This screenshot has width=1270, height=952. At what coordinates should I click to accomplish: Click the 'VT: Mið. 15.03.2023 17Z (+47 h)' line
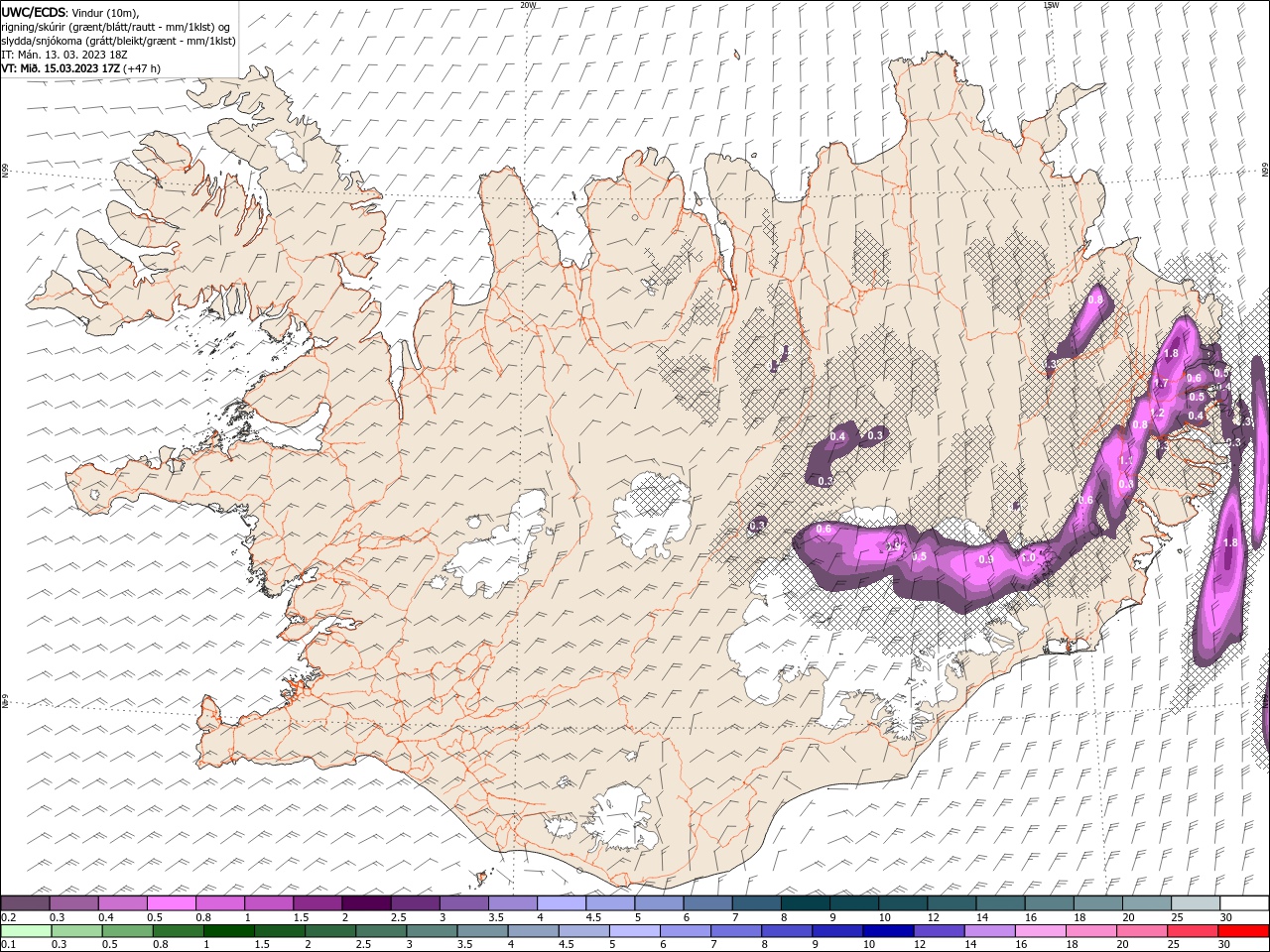[81, 67]
